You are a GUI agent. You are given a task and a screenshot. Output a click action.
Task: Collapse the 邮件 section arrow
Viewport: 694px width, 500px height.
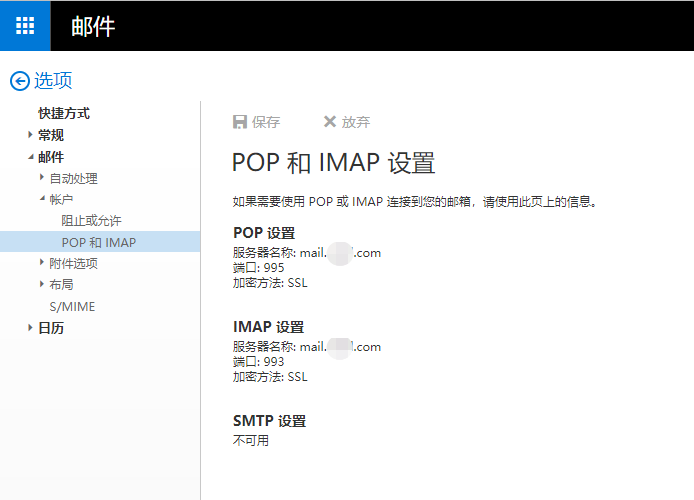(x=31, y=157)
